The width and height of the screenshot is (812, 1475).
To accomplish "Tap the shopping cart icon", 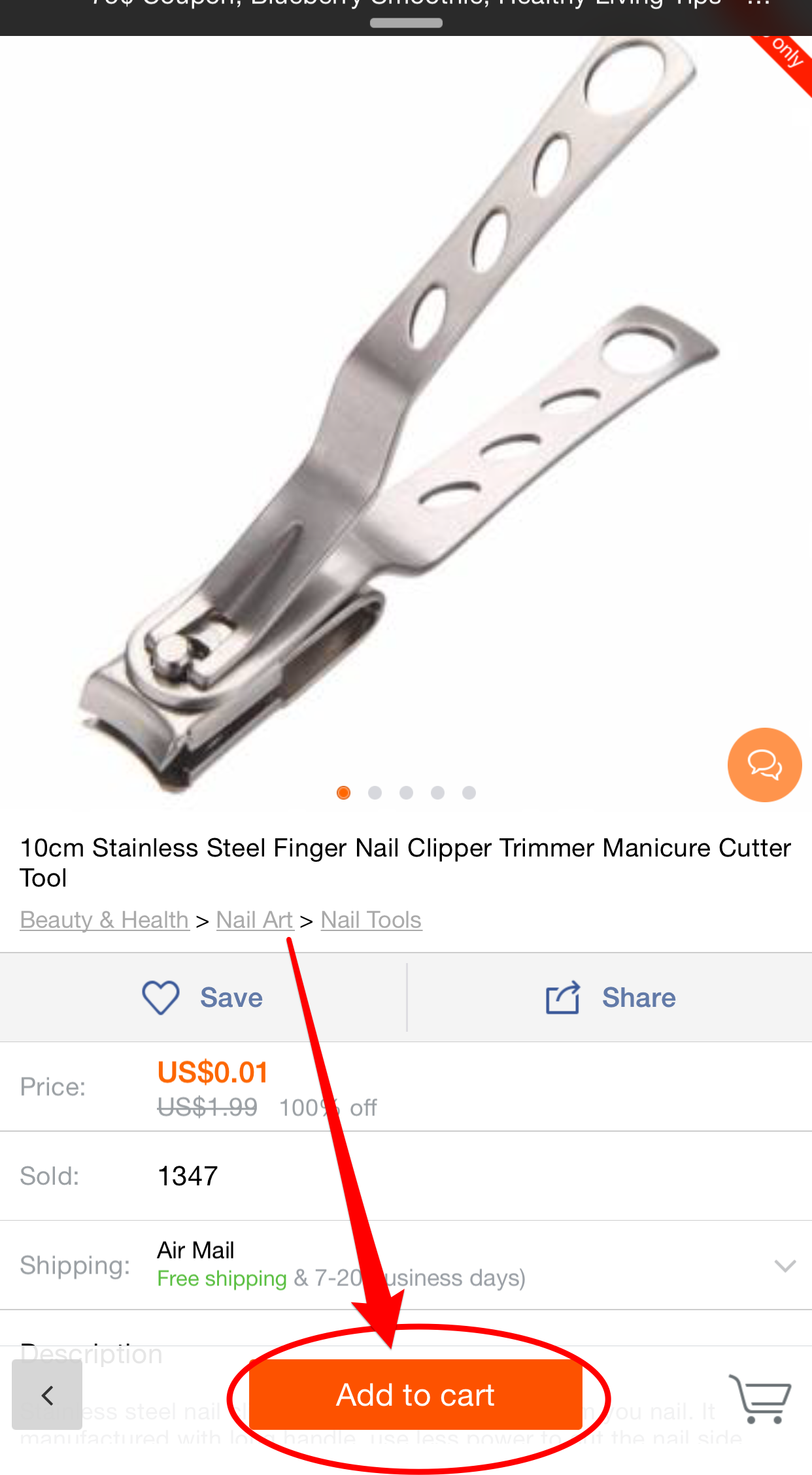I will (x=760, y=1399).
